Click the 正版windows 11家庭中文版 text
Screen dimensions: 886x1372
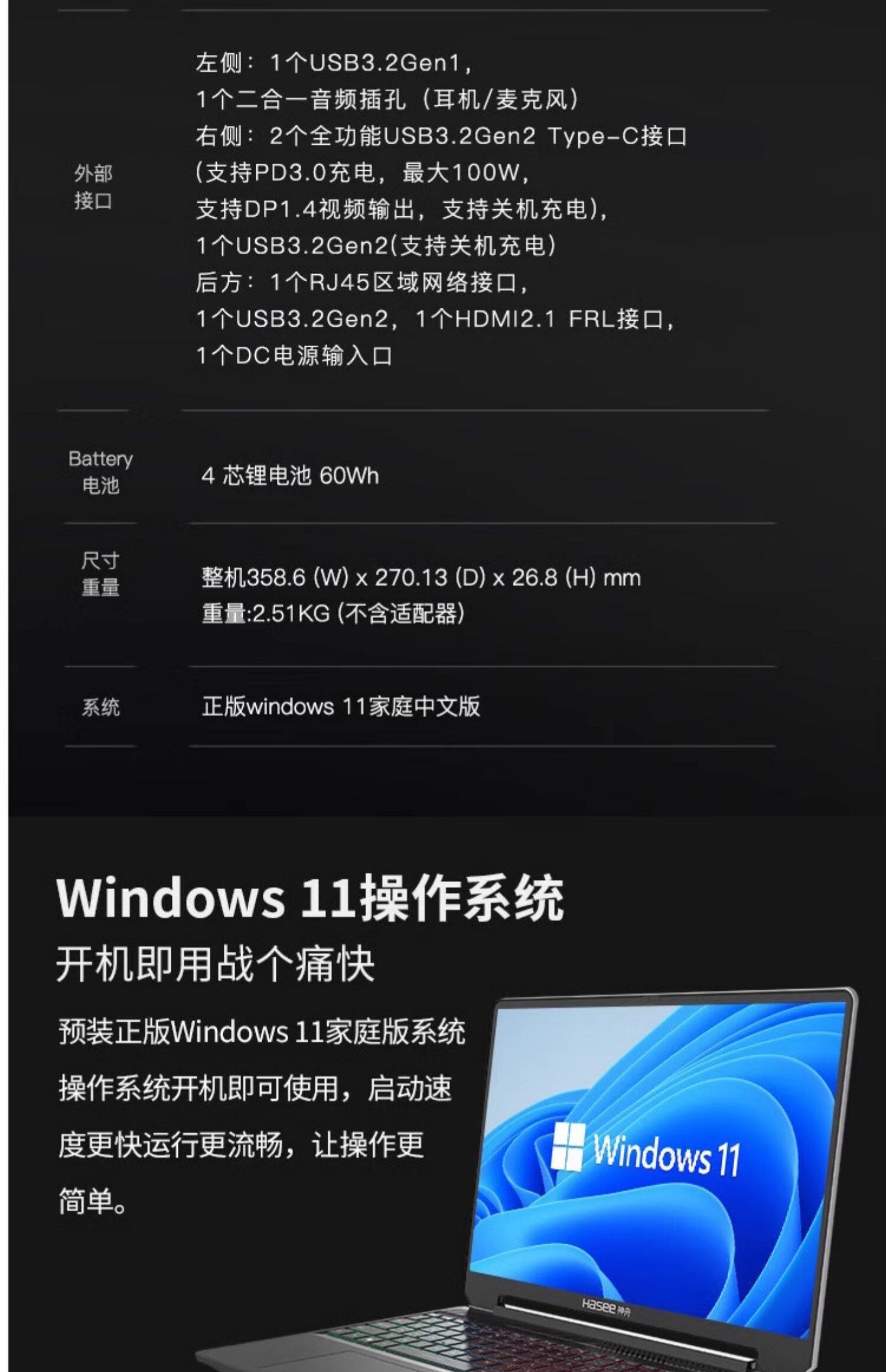[x=341, y=706]
